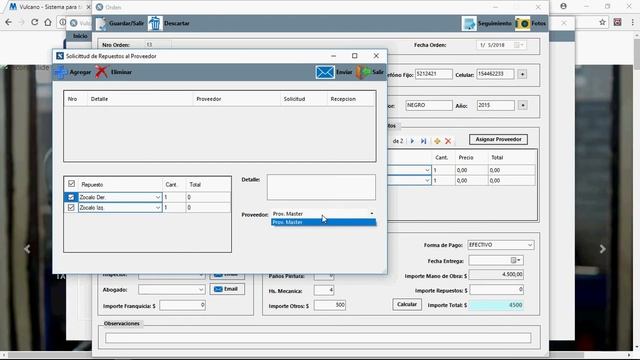
Task: Click previous slide arrow on webpage
Action: tap(27, 249)
